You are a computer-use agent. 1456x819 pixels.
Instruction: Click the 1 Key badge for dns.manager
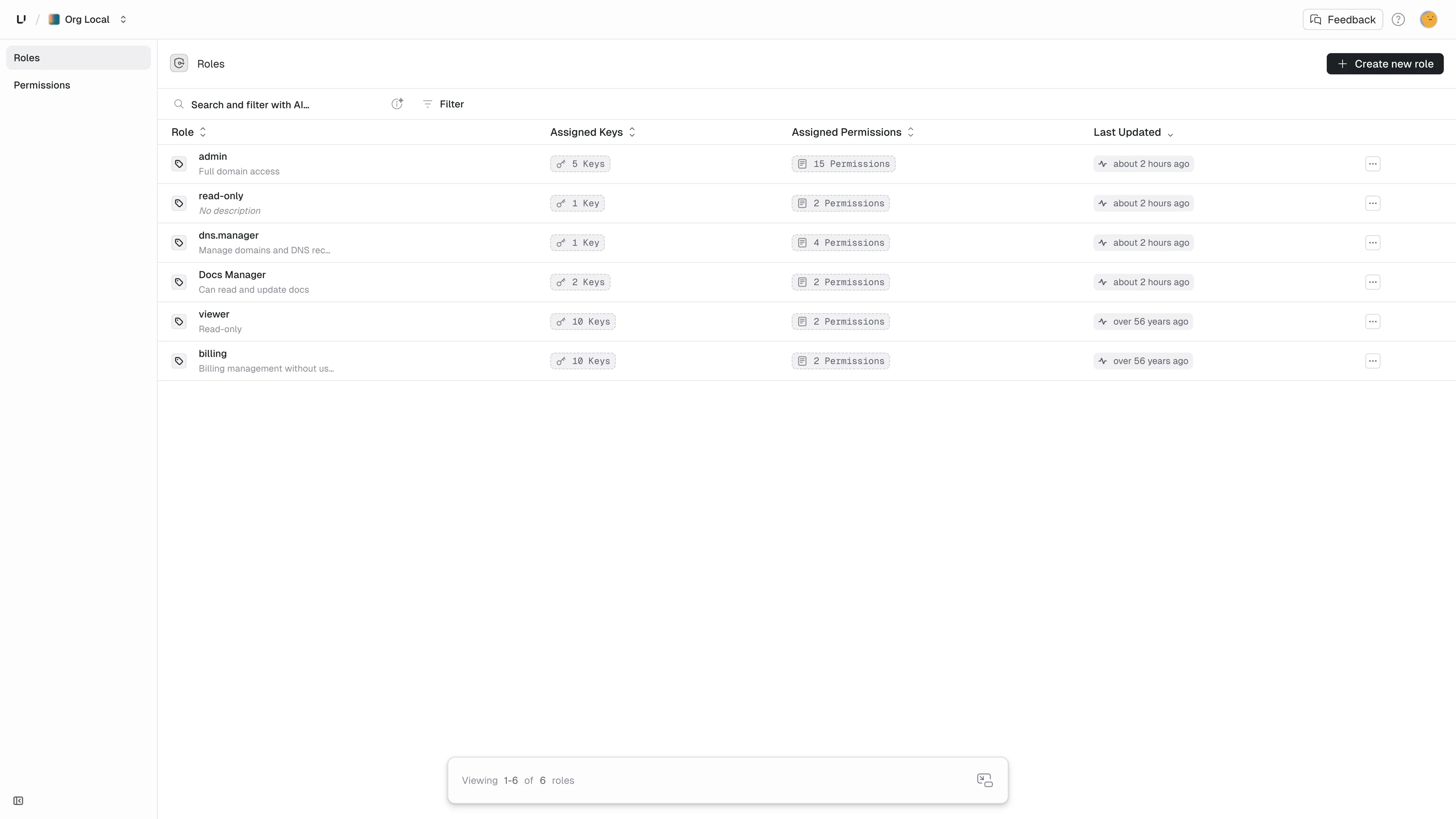point(577,243)
